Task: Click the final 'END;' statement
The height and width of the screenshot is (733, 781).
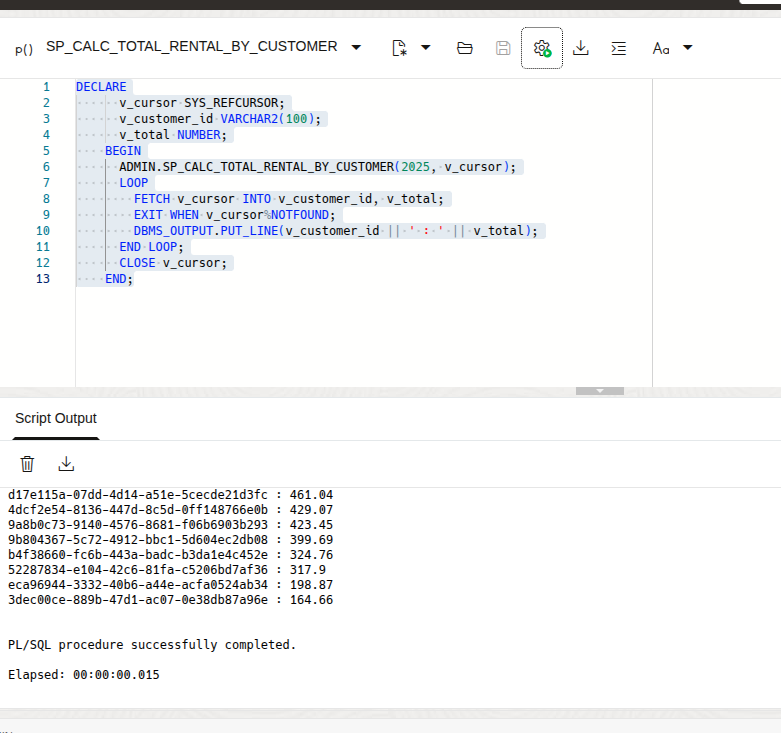Action: 119,279
